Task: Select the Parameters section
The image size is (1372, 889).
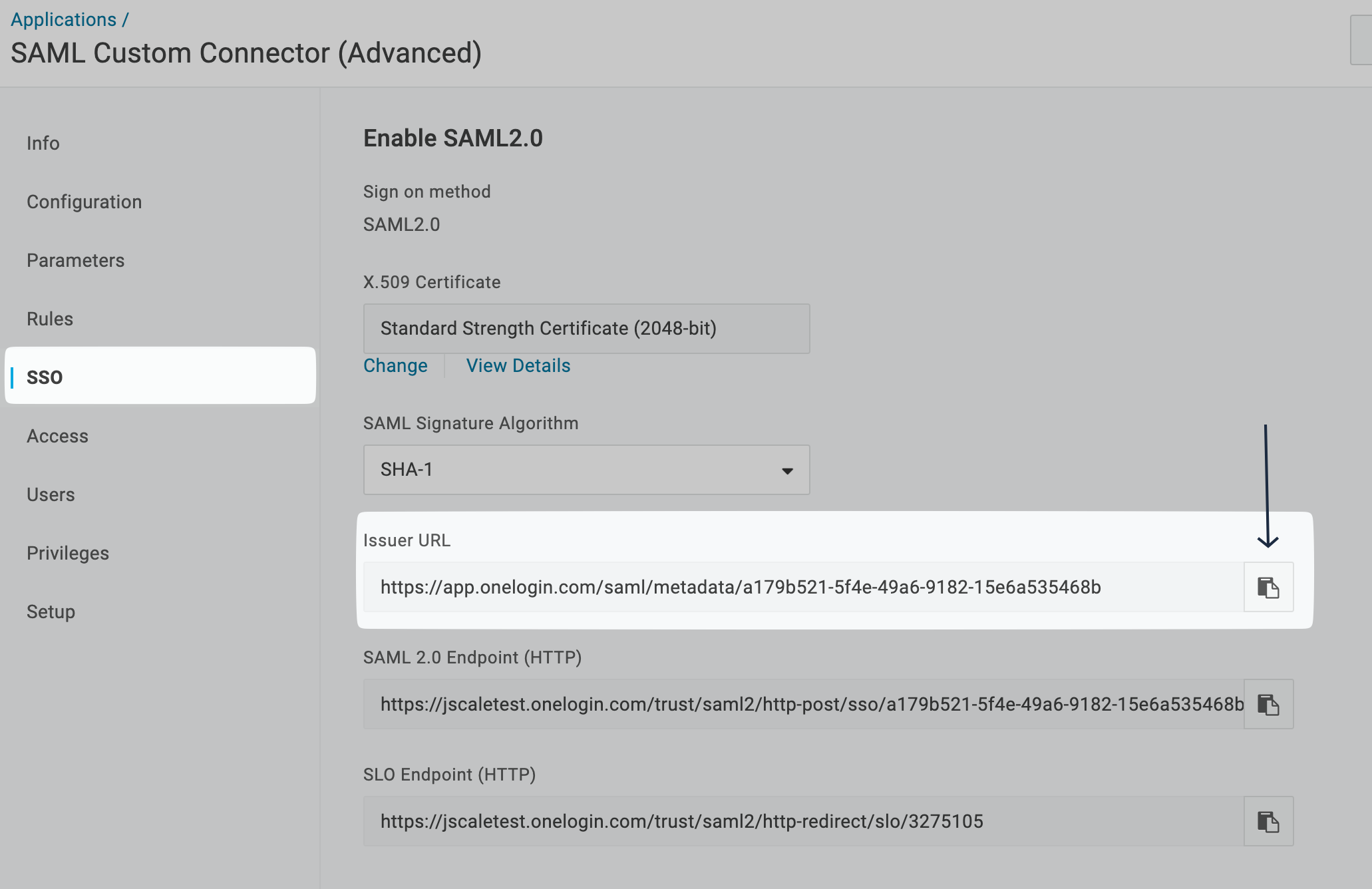Action: tap(75, 260)
